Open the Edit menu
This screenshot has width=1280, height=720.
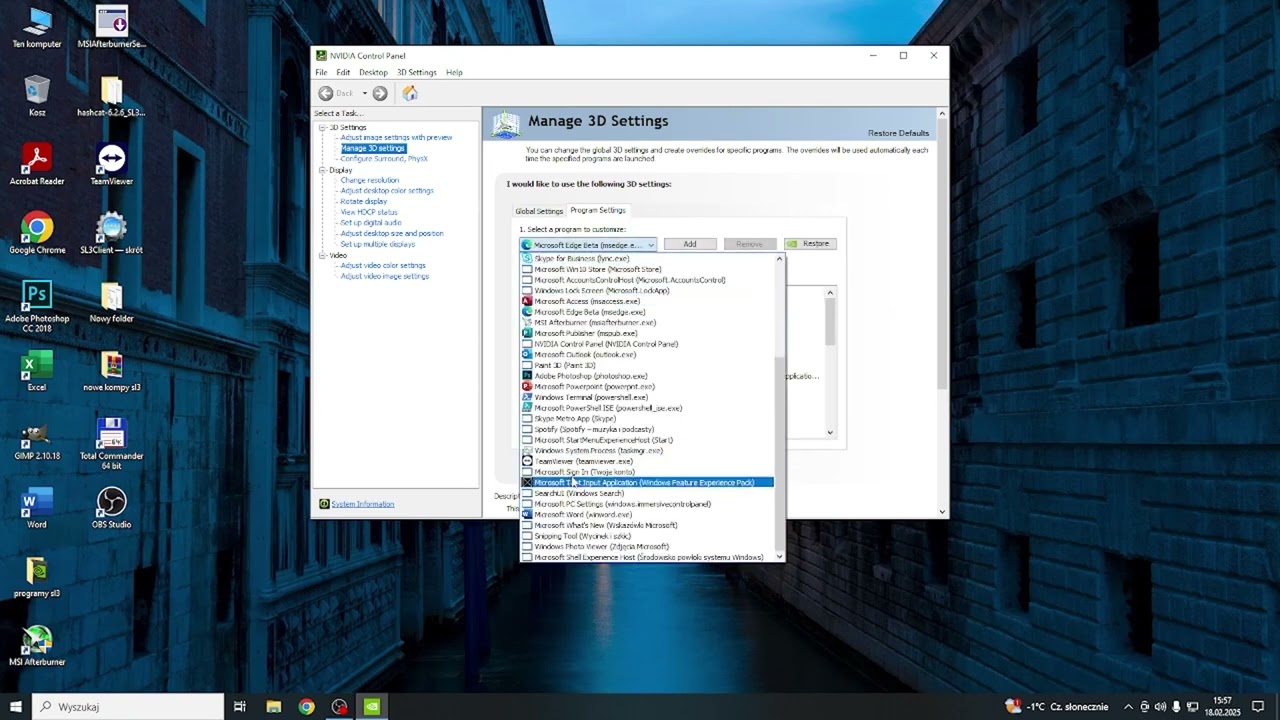tap(343, 72)
